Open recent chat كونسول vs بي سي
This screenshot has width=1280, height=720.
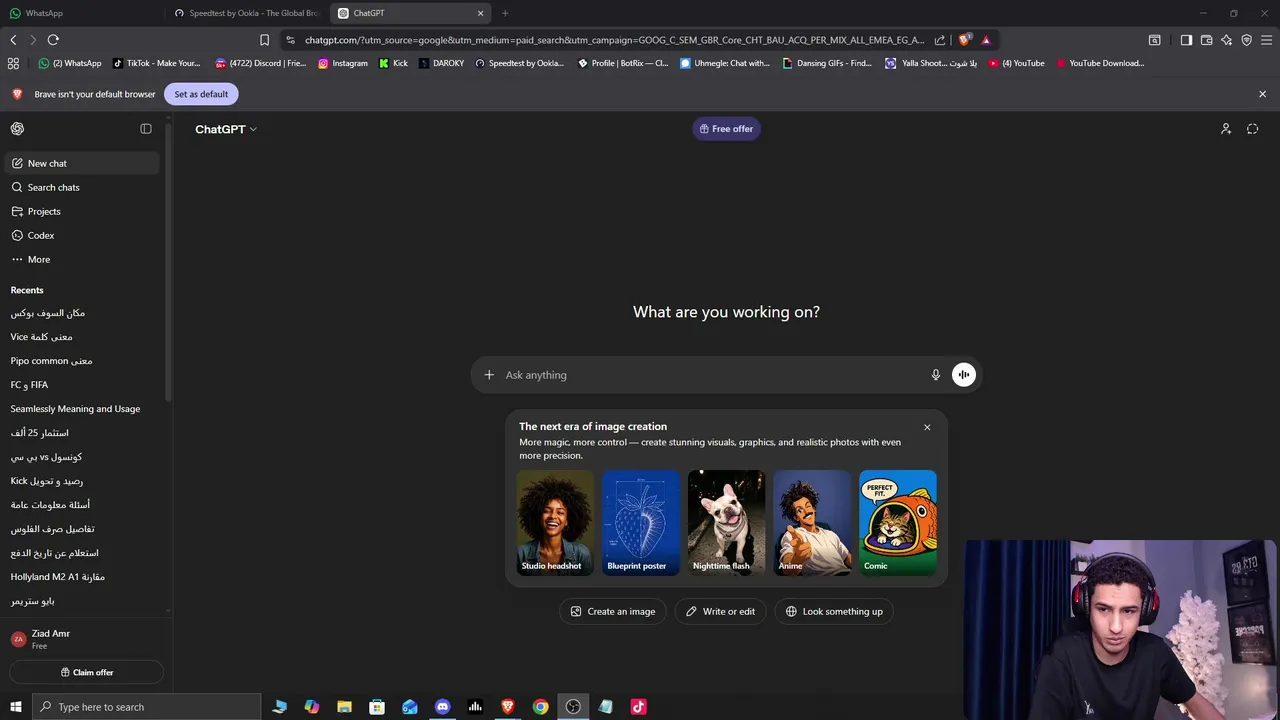click(x=82, y=457)
